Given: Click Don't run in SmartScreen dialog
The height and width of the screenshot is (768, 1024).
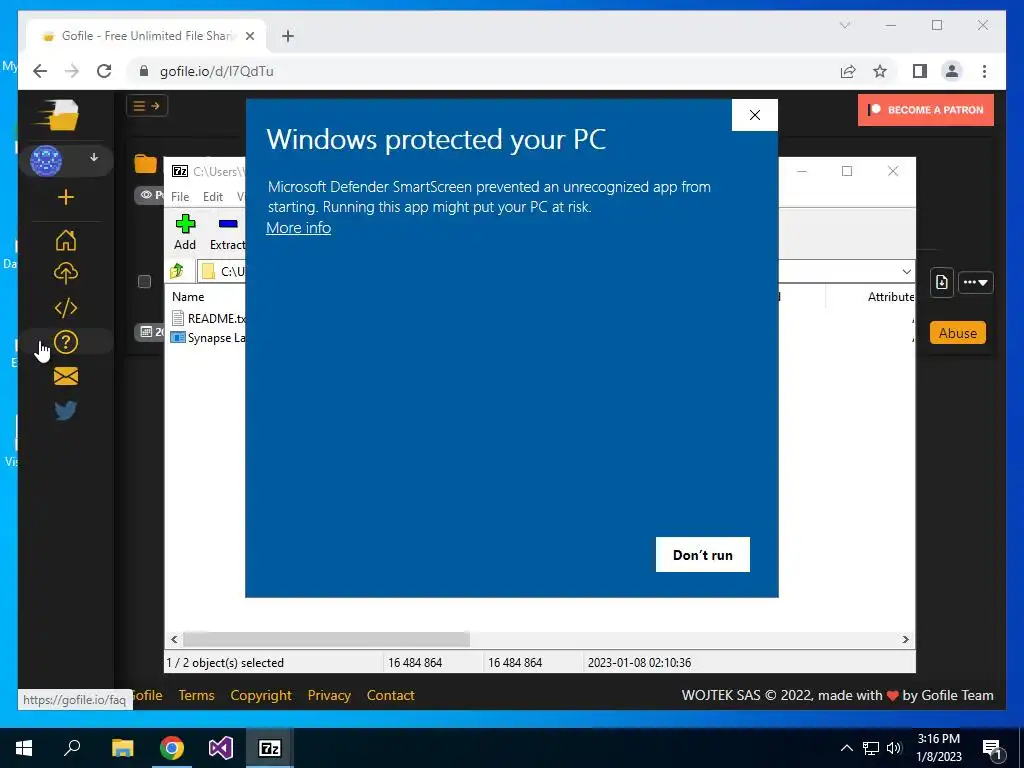Looking at the screenshot, I should pos(703,554).
